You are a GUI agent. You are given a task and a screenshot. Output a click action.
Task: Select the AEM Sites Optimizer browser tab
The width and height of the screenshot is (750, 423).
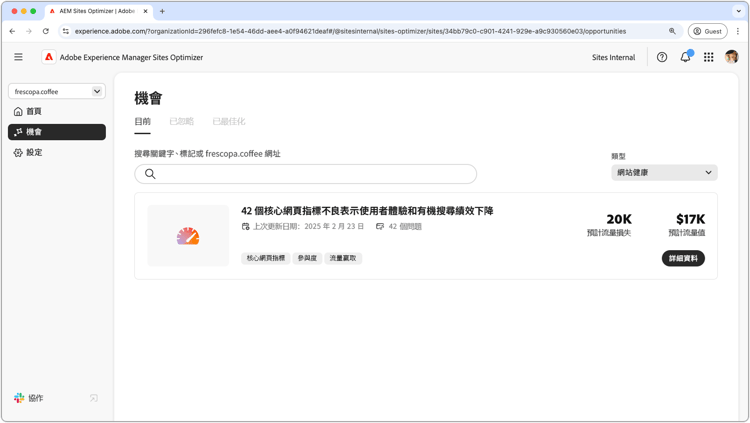pos(98,11)
